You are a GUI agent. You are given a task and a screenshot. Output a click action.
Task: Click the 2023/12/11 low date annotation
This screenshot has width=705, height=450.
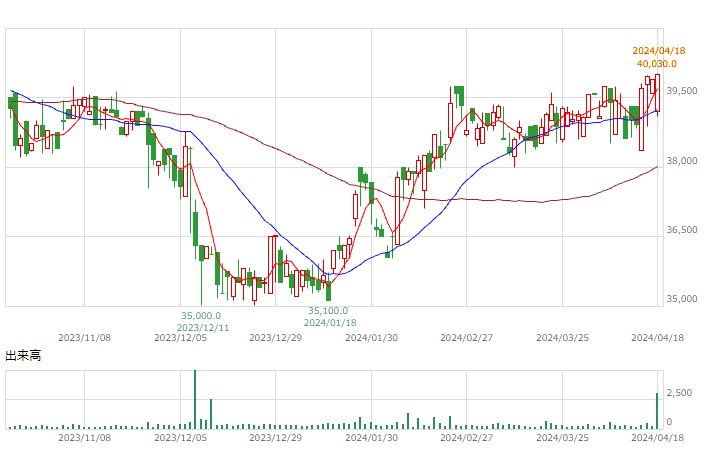(203, 328)
